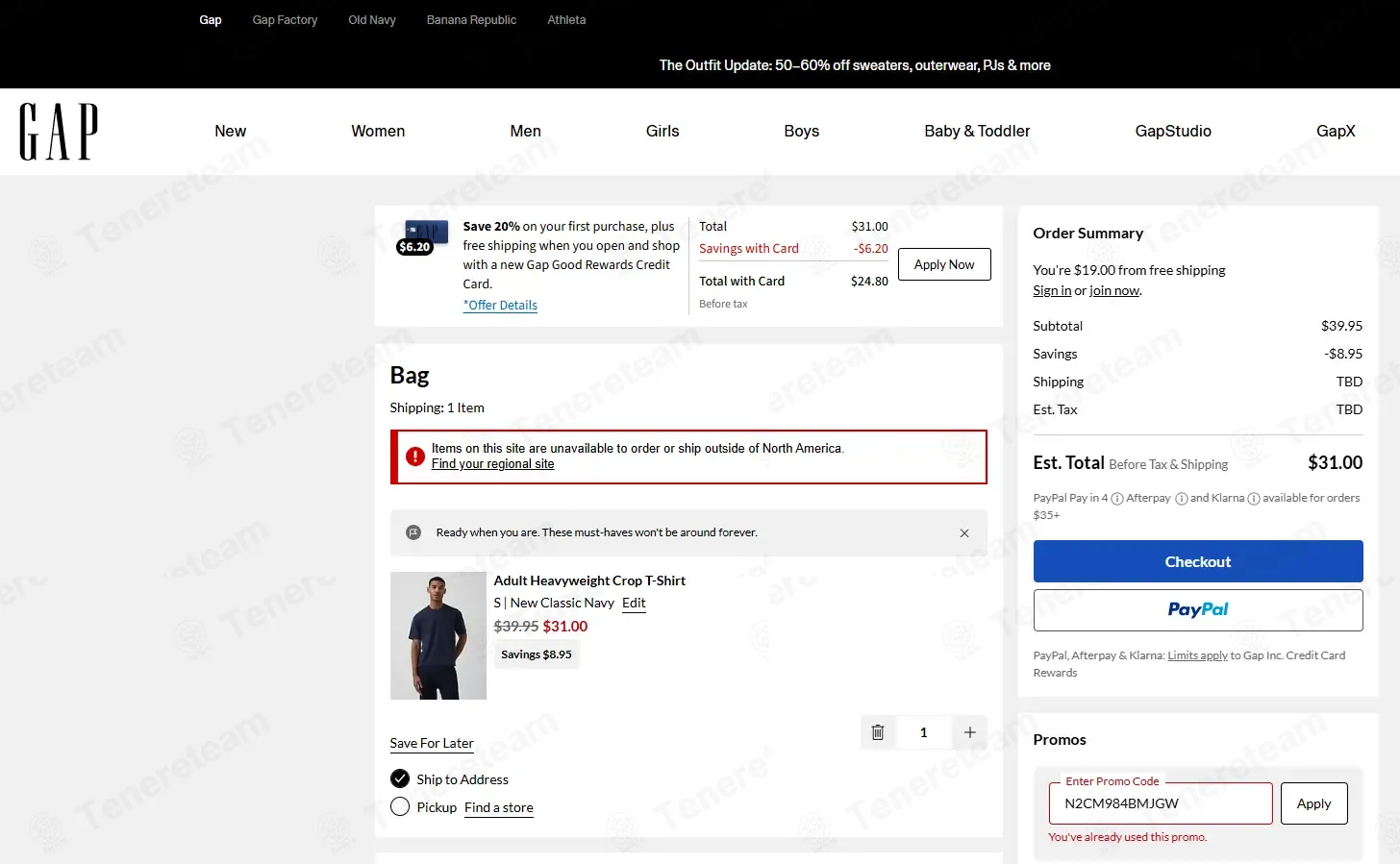Screen dimensions: 1400x864
Task: Open the Boys menu
Action: pos(801,131)
